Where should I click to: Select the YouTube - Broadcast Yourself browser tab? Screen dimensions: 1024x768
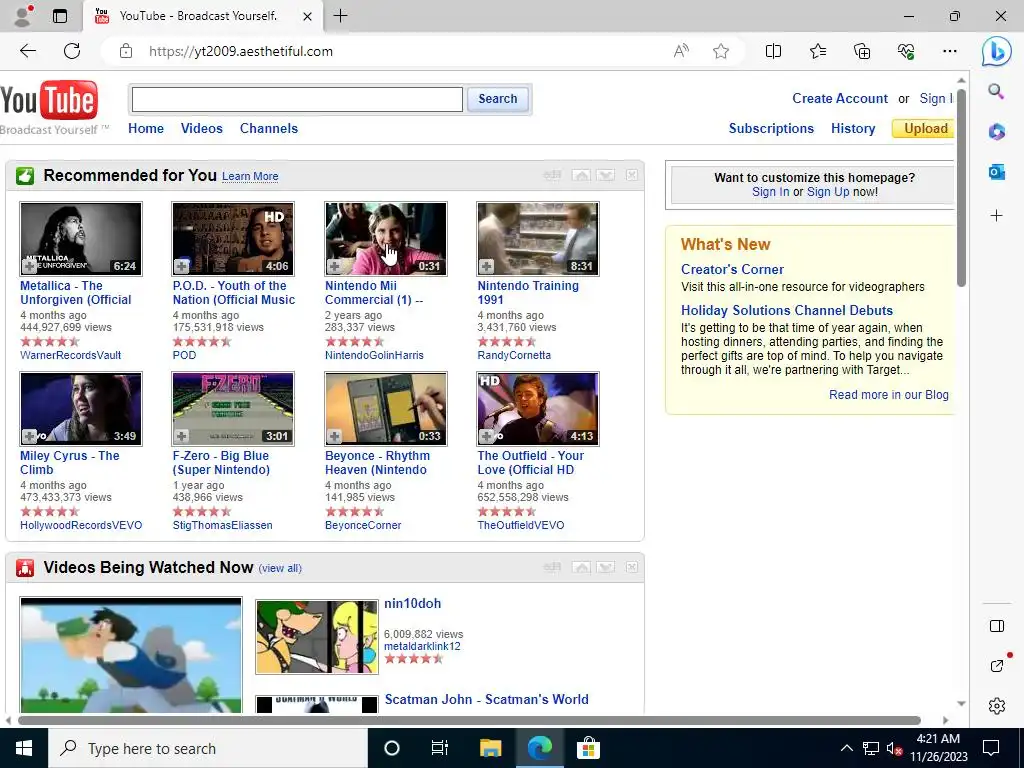(x=203, y=16)
